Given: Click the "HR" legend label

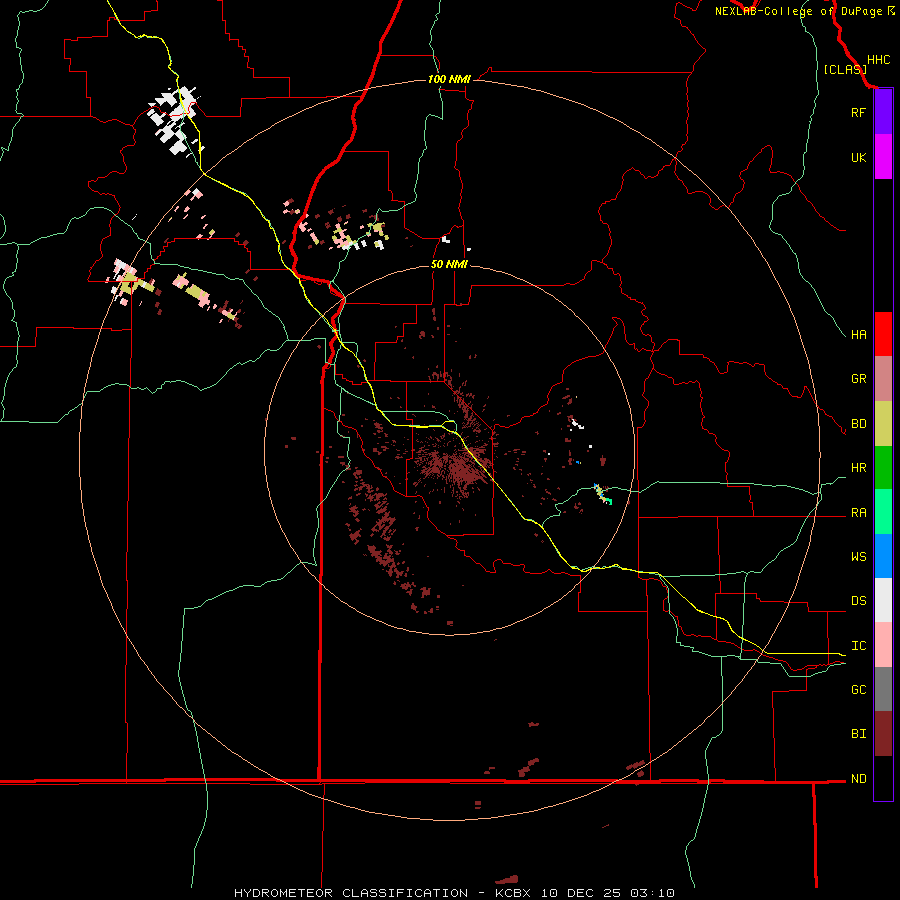Looking at the screenshot, I should (x=858, y=468).
